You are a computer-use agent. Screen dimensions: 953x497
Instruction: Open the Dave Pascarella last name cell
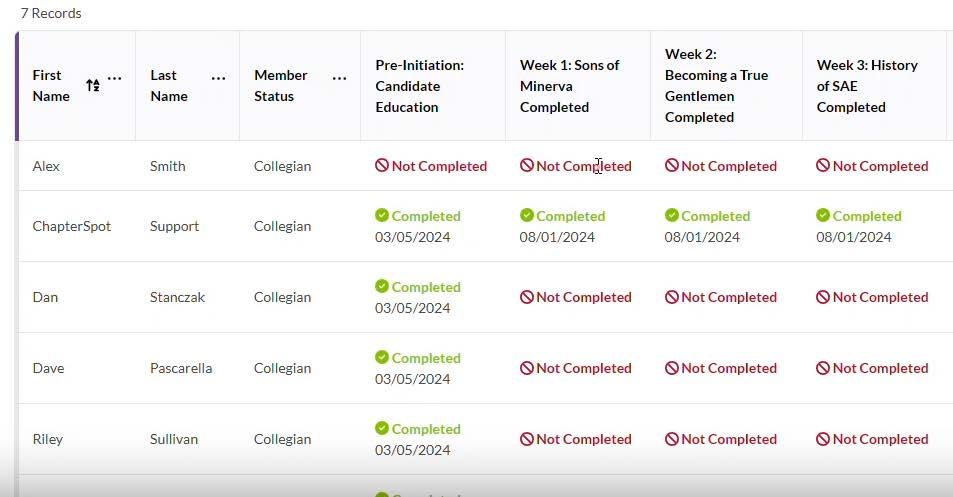tap(181, 368)
